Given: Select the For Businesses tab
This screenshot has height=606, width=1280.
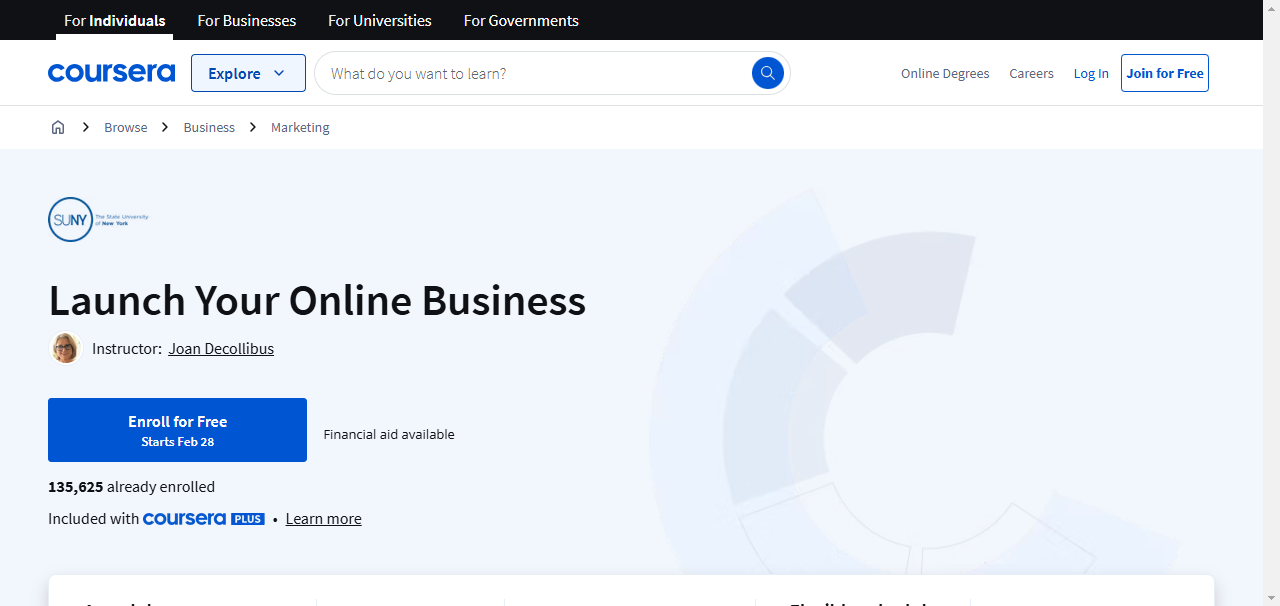Looking at the screenshot, I should tap(246, 20).
